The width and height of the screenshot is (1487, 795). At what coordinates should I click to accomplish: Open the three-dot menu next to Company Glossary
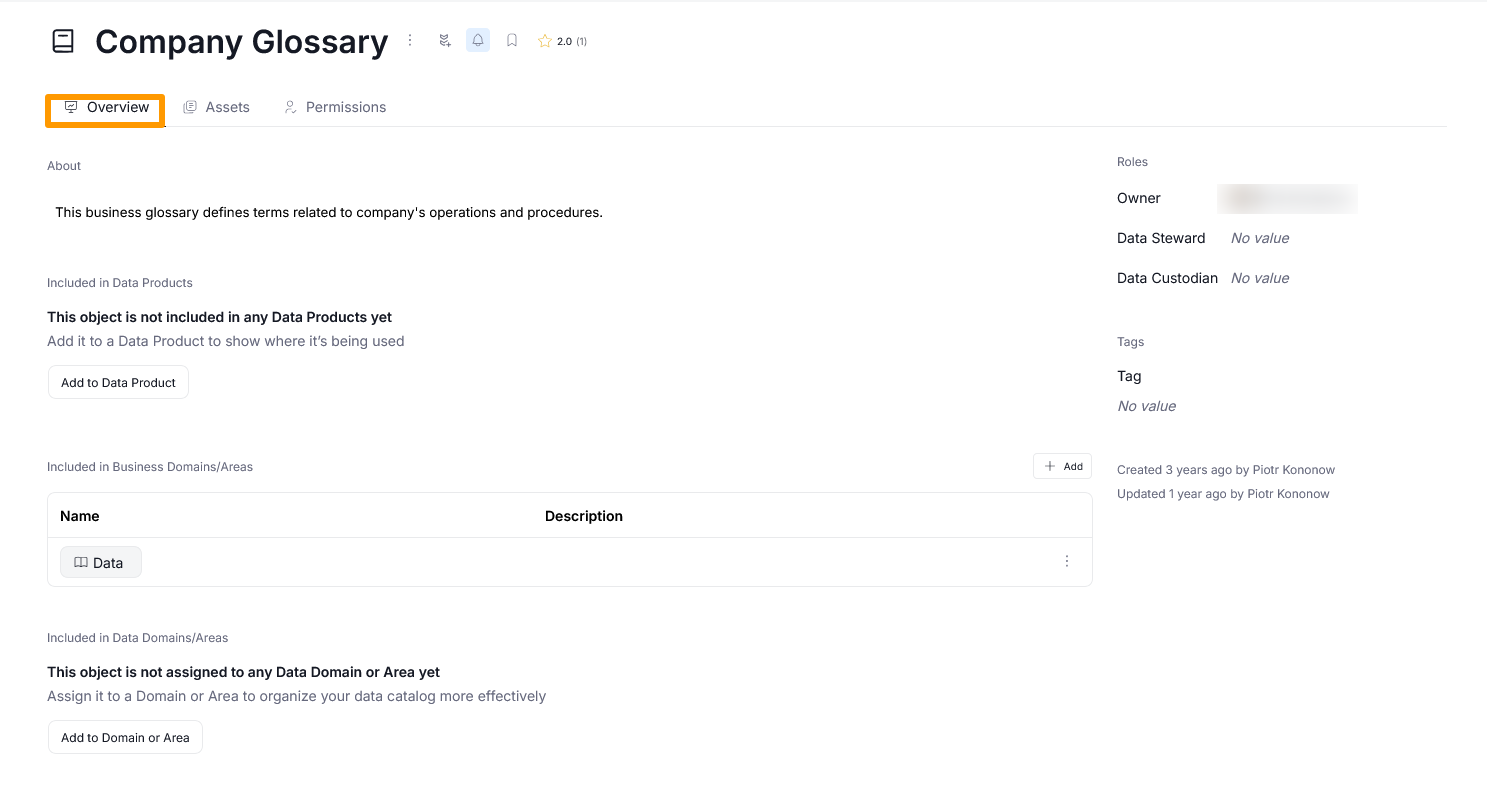click(410, 41)
